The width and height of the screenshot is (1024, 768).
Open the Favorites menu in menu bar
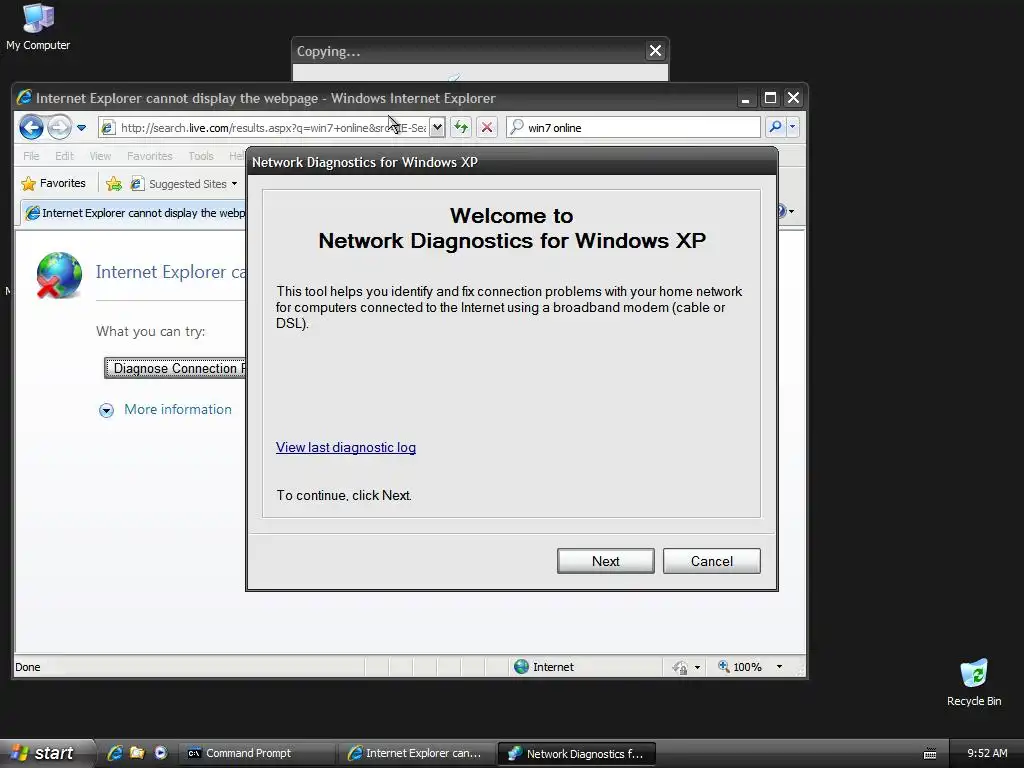click(150, 156)
